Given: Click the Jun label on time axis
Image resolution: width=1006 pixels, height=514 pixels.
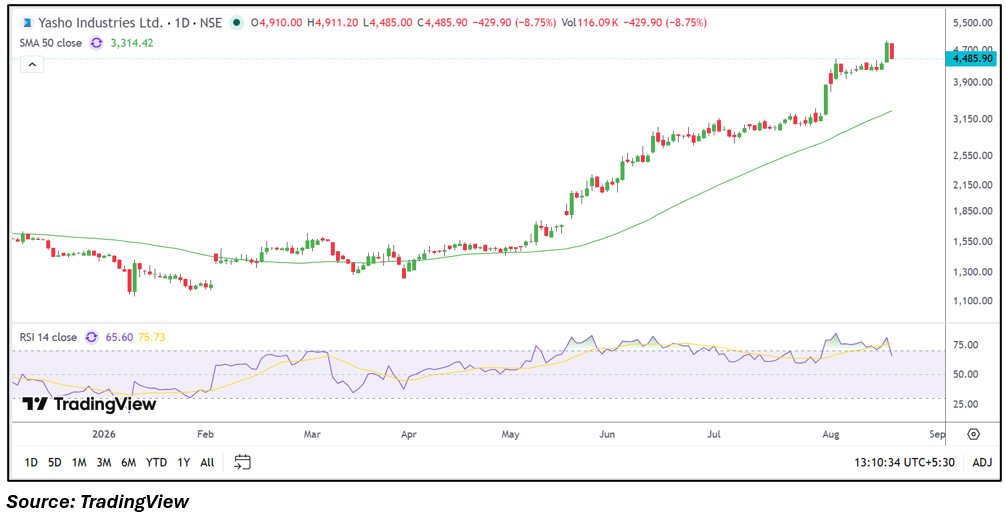Looking at the screenshot, I should [607, 434].
